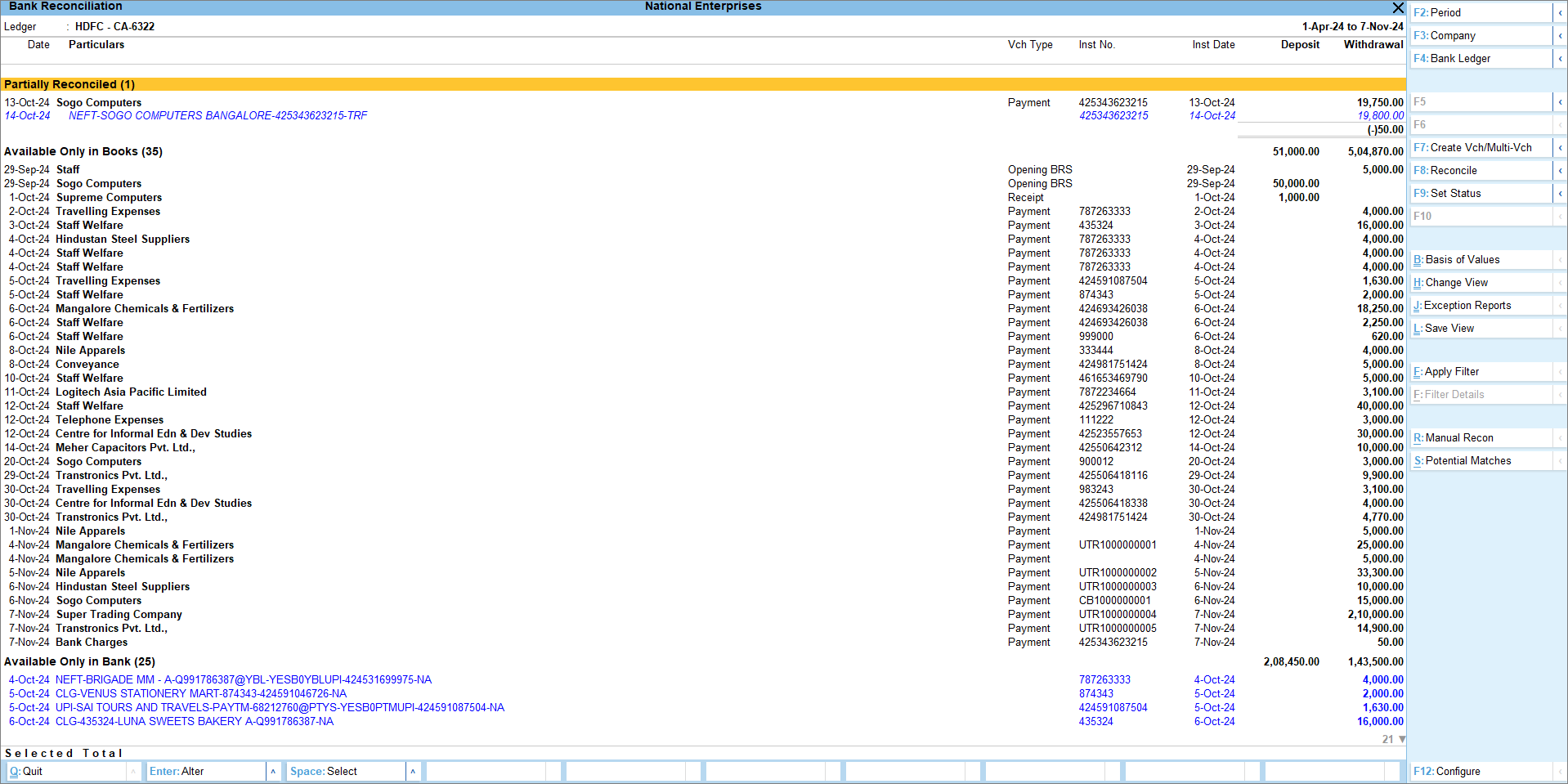The width and height of the screenshot is (1568, 784).
Task: Click F8 Reconcile
Action: click(x=1481, y=170)
